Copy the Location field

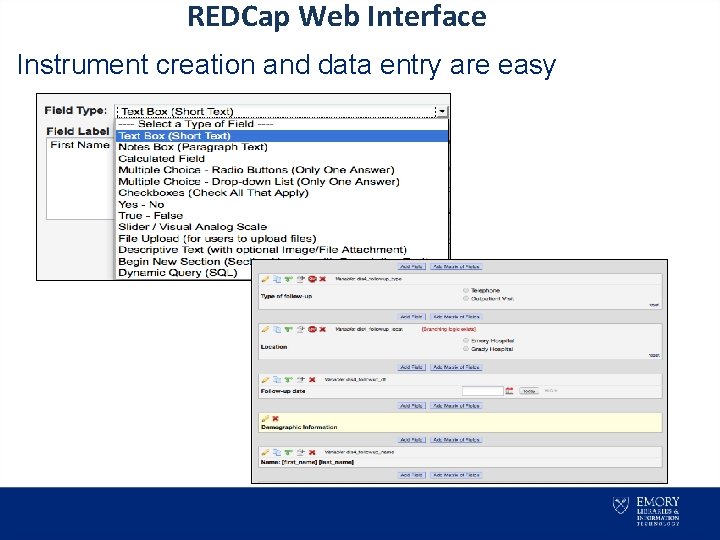point(276,329)
